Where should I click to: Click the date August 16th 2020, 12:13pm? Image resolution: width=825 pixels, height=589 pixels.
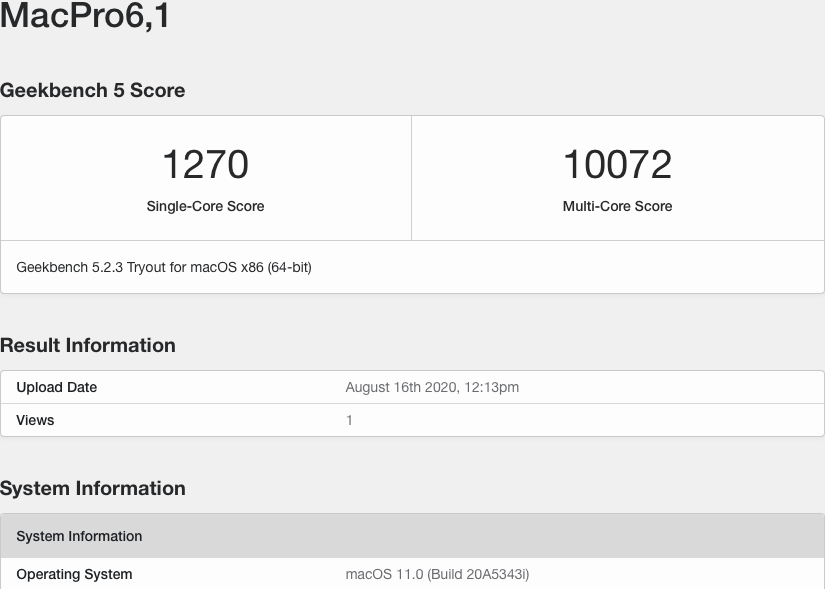[432, 387]
